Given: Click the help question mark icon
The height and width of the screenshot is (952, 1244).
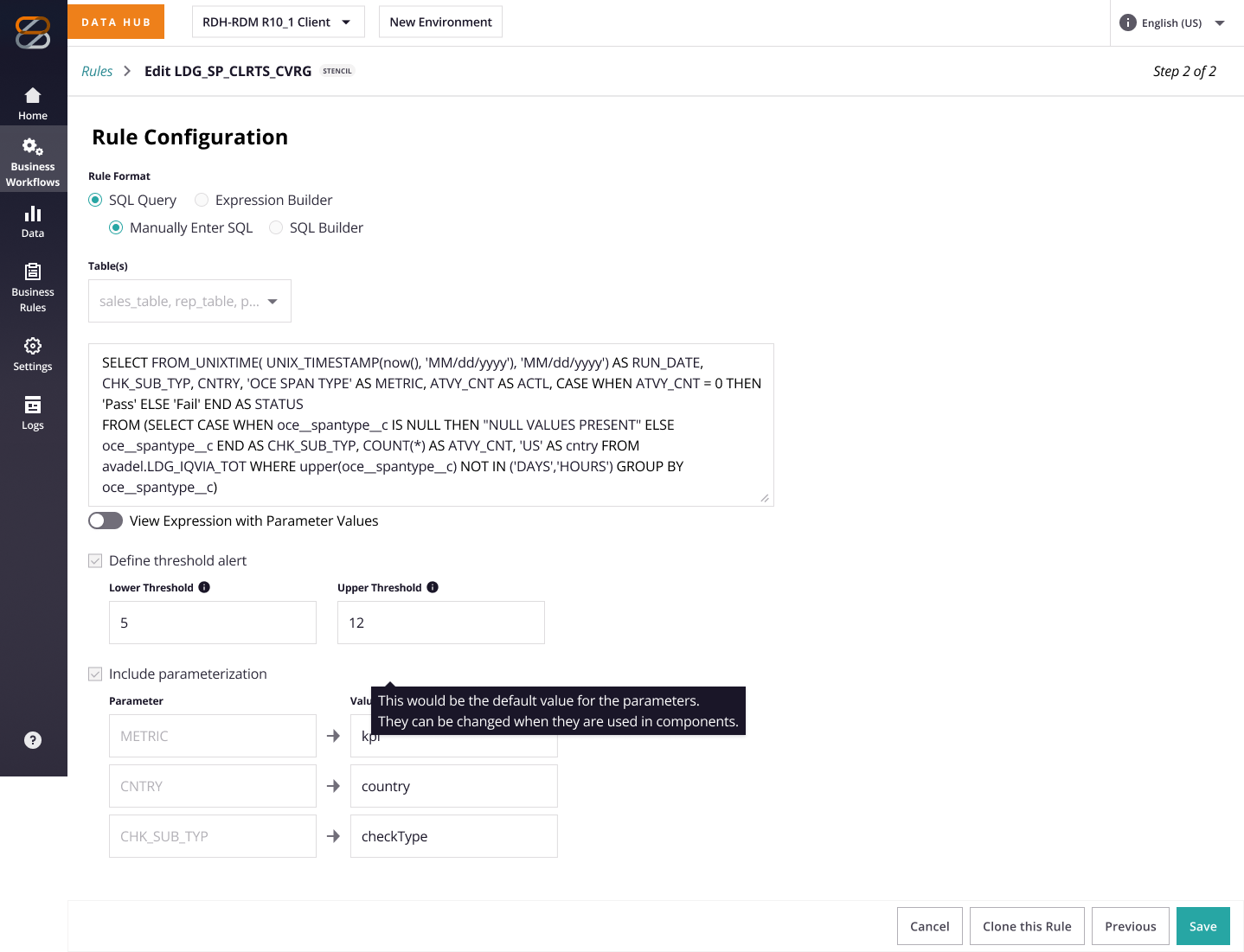Looking at the screenshot, I should point(33,740).
